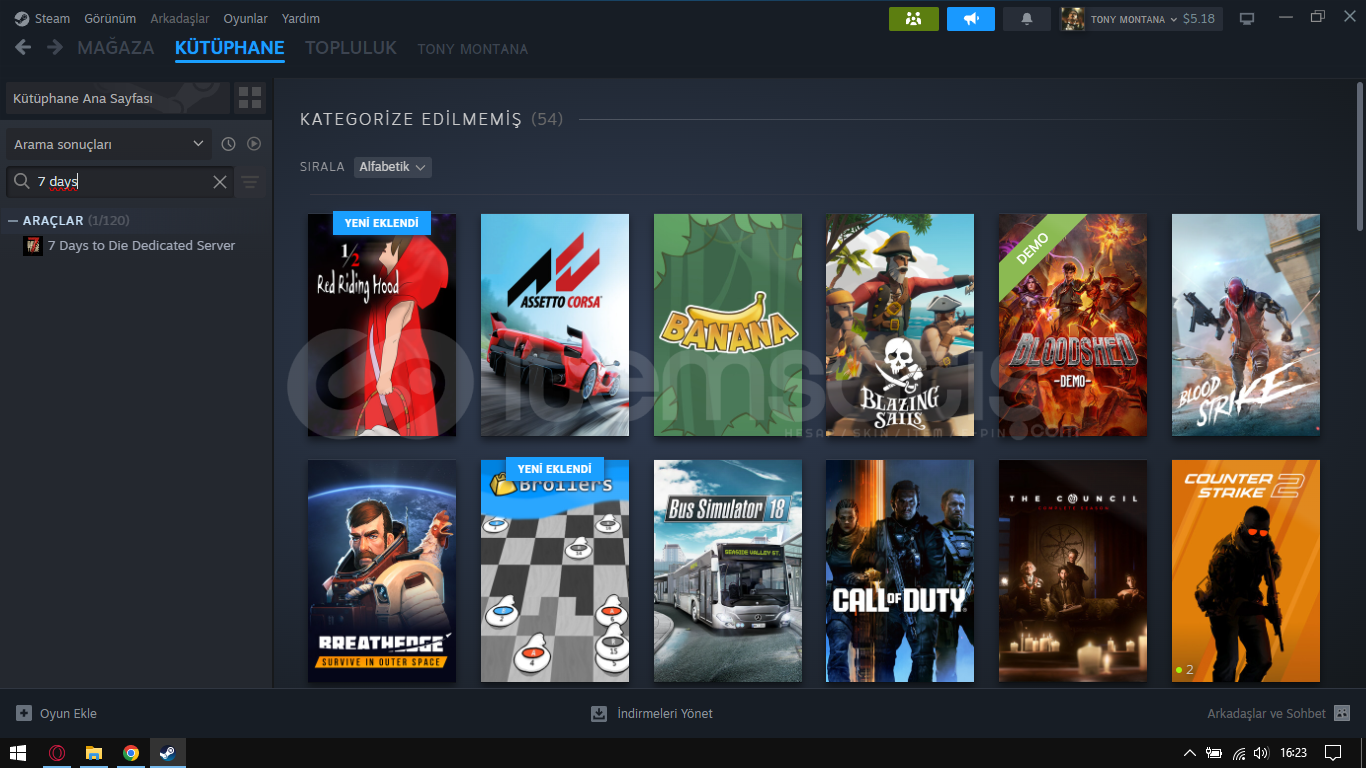Open The Council game cover

coord(1073,571)
